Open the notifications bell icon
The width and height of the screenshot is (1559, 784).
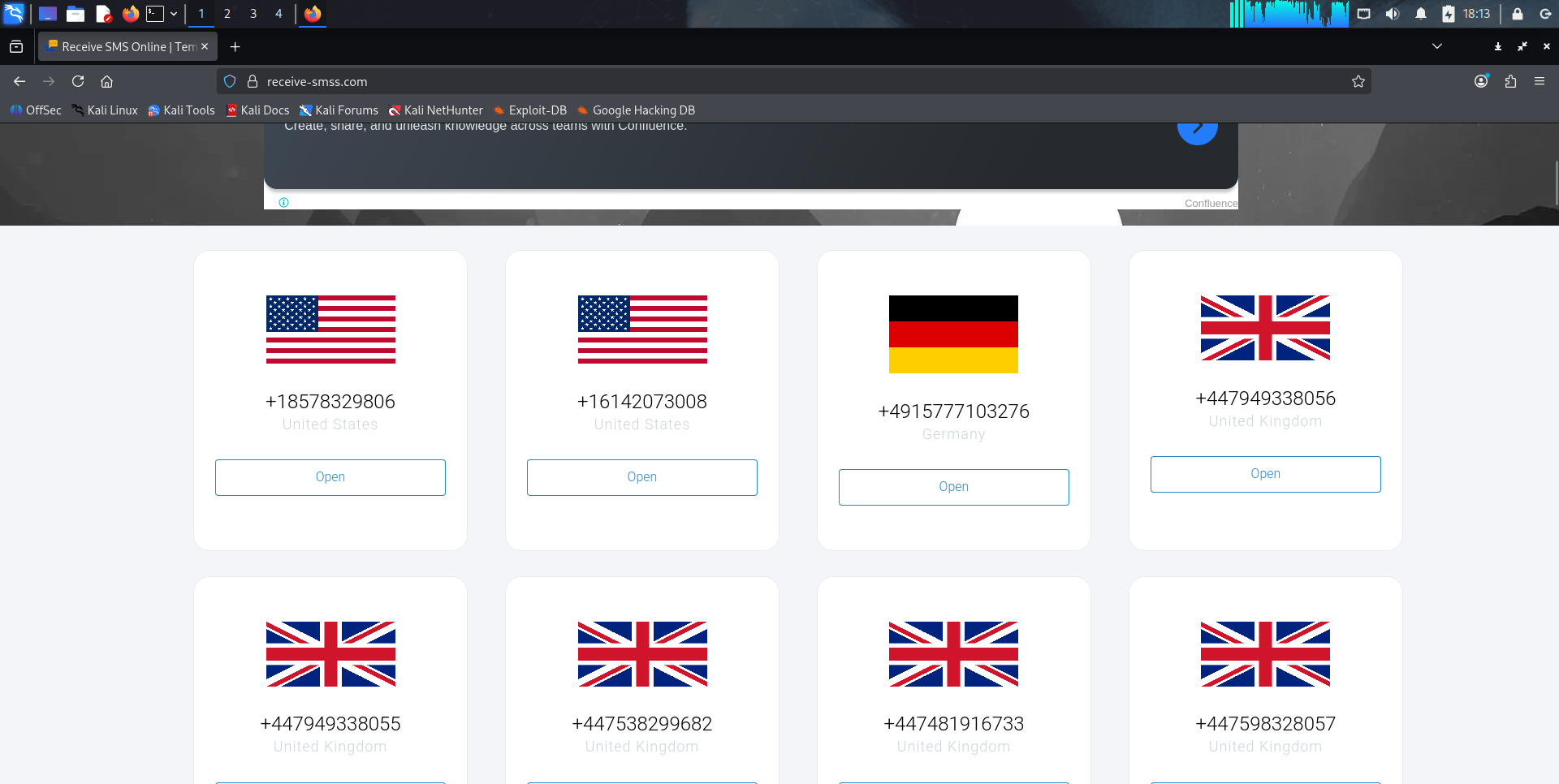1421,14
